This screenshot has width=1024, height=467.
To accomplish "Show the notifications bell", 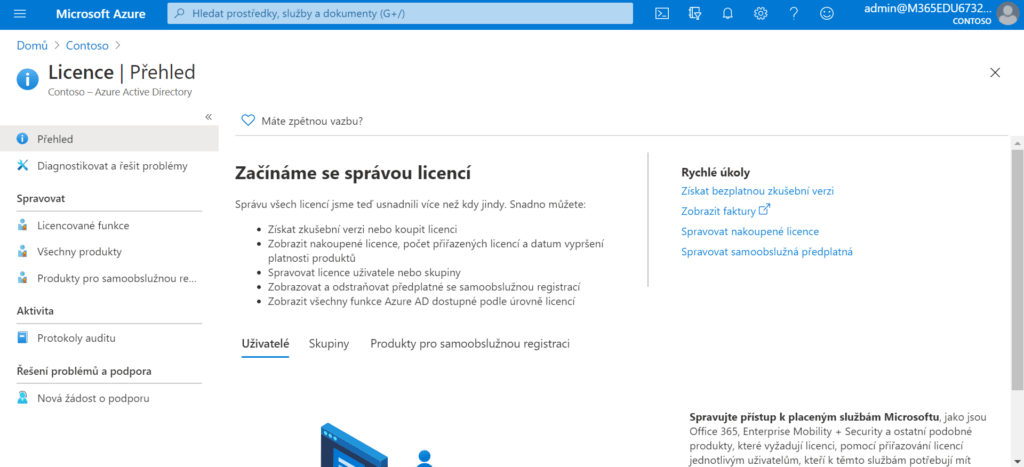I will [728, 14].
